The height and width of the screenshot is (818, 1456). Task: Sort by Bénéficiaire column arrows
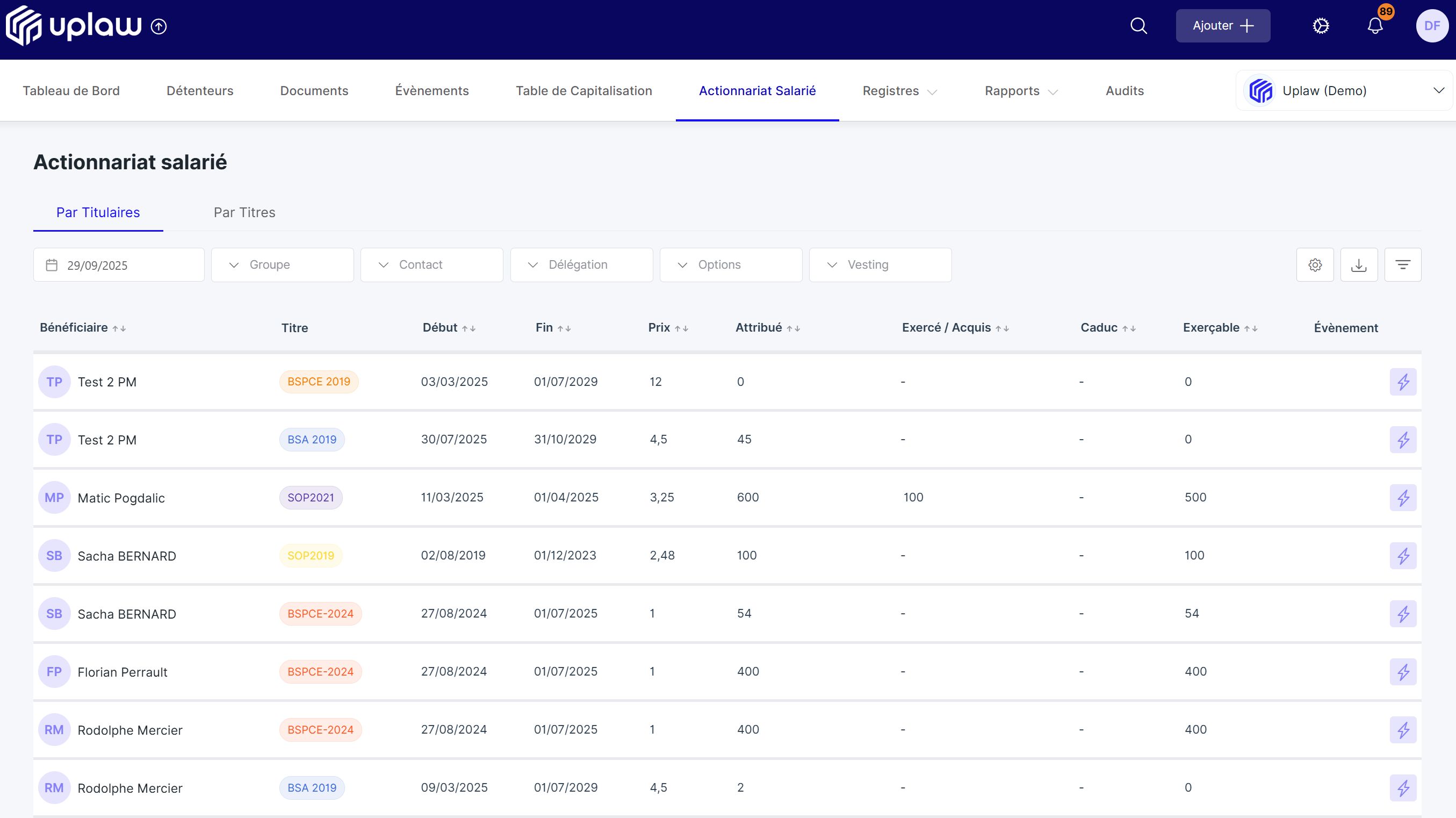(119, 328)
